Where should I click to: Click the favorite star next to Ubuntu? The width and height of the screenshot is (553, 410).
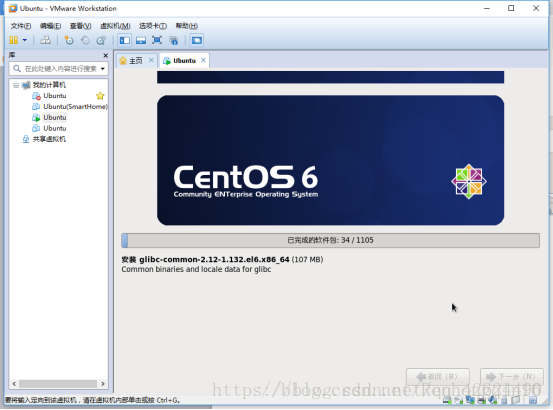[x=100, y=96]
